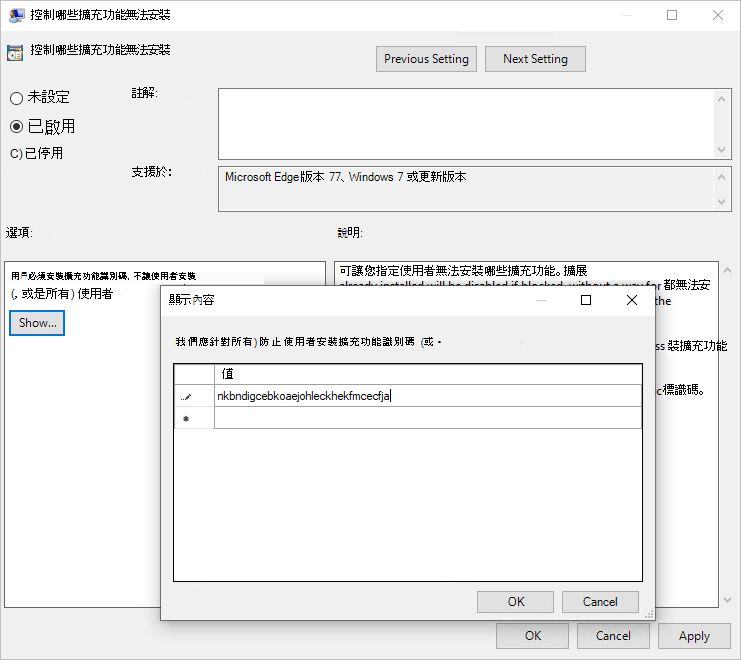Select the 未設定 radio button
This screenshot has width=741, height=660.
17,98
